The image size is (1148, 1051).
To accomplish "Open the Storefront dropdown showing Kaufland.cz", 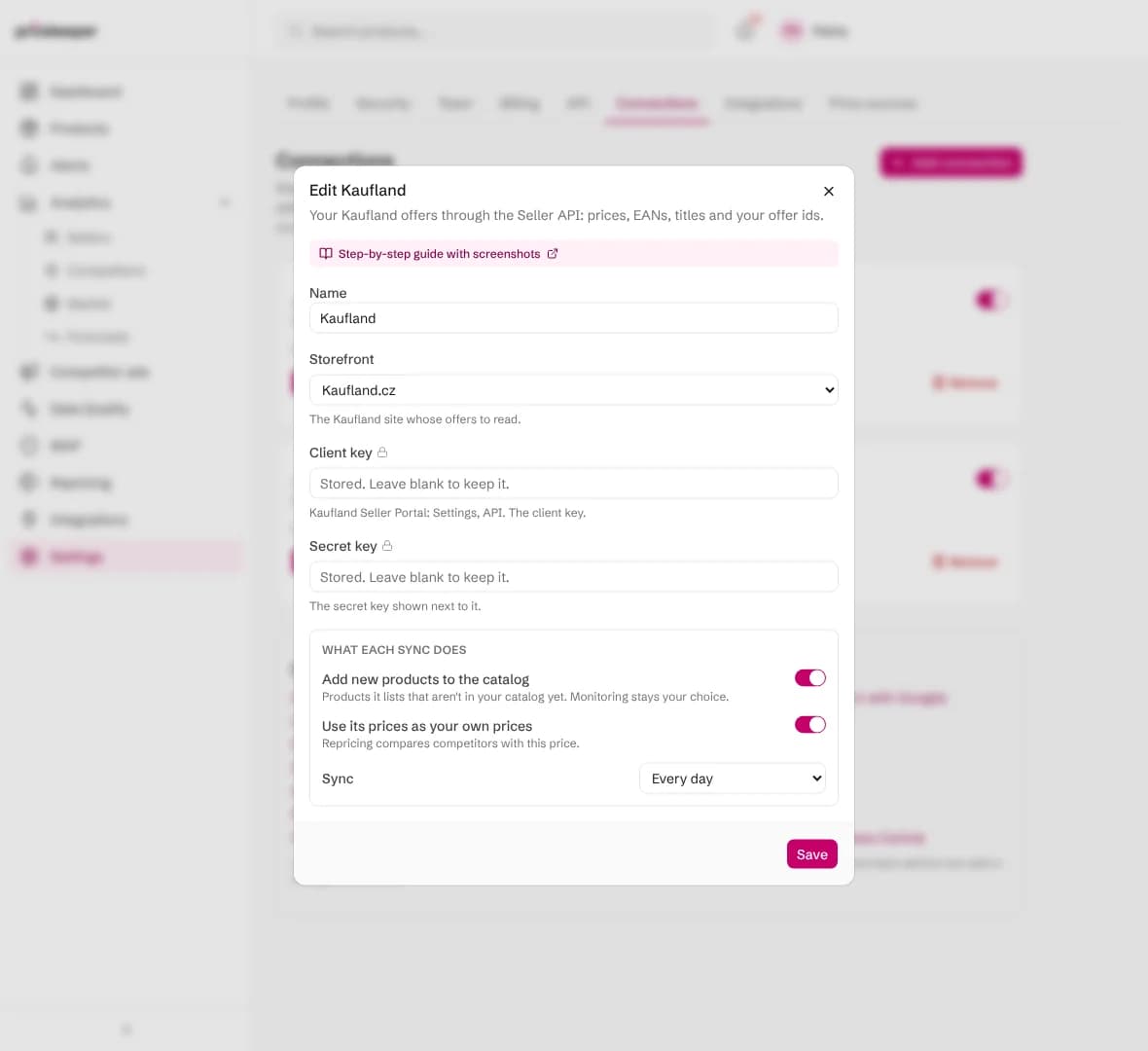I will (573, 389).
